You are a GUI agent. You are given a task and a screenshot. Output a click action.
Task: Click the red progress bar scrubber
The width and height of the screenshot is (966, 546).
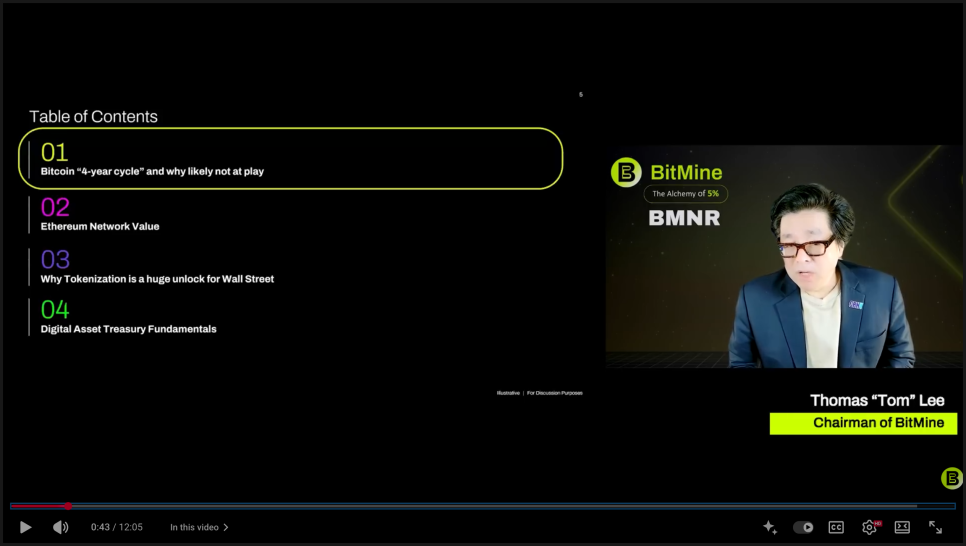pos(68,506)
